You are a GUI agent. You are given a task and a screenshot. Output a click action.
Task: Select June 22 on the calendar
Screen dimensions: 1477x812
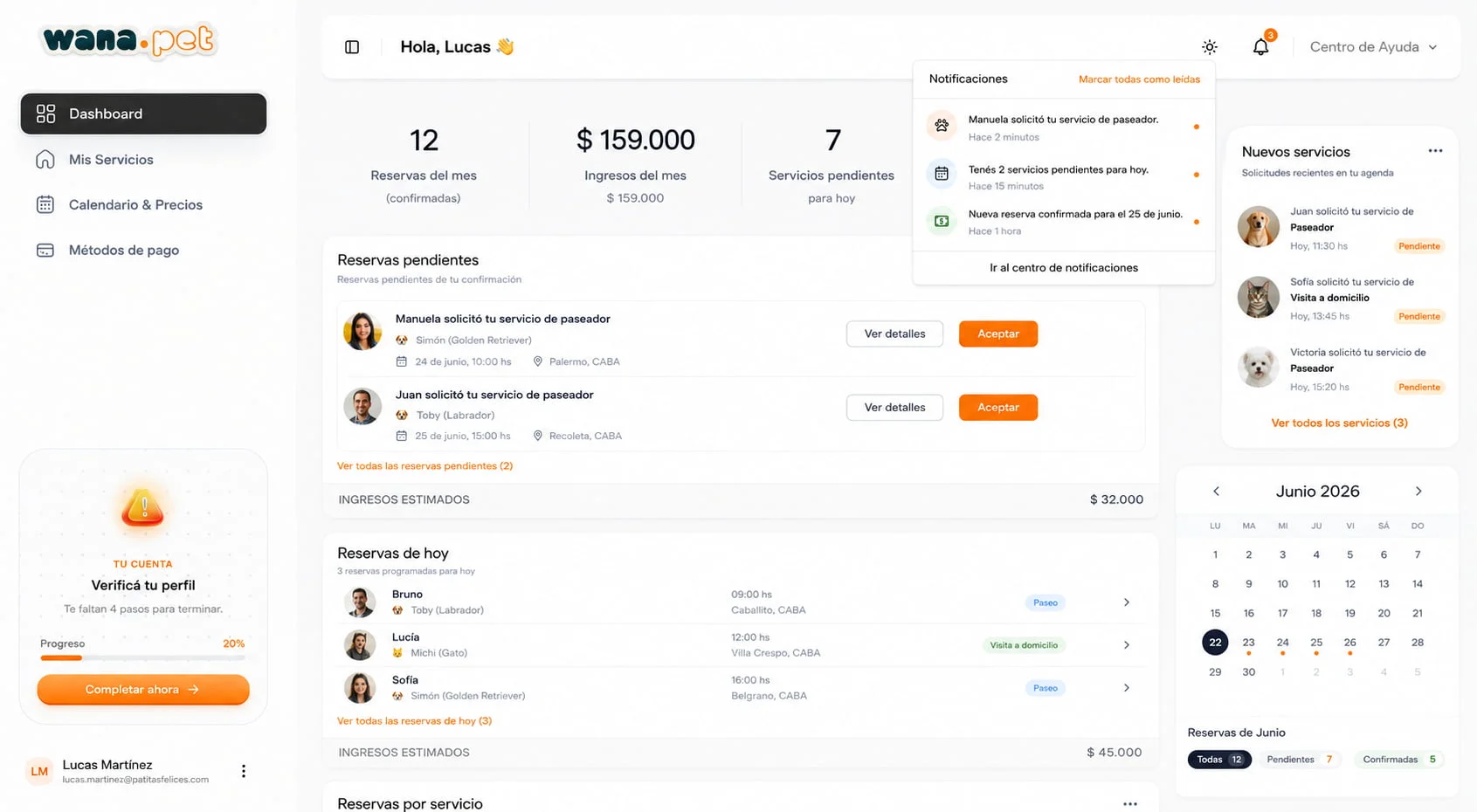[1215, 643]
